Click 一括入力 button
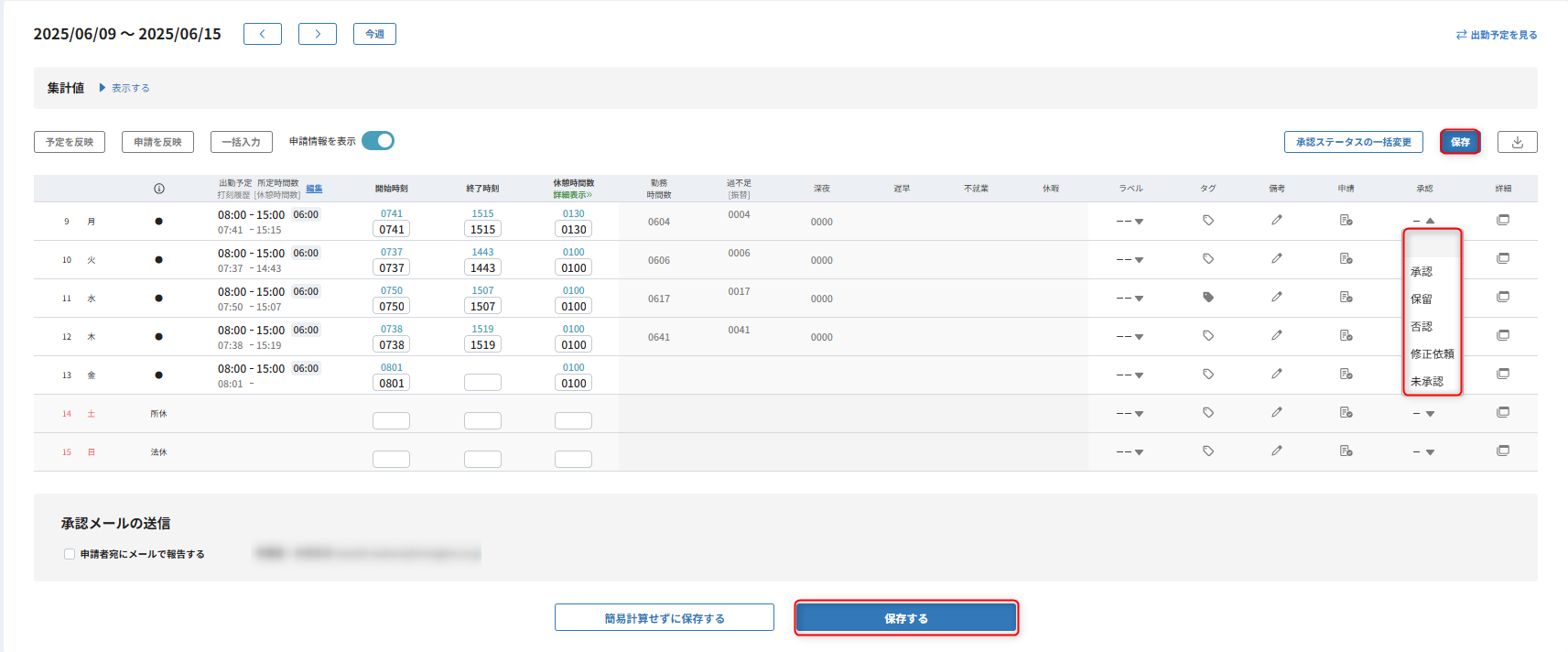This screenshot has height=652, width=1568. 241,142
